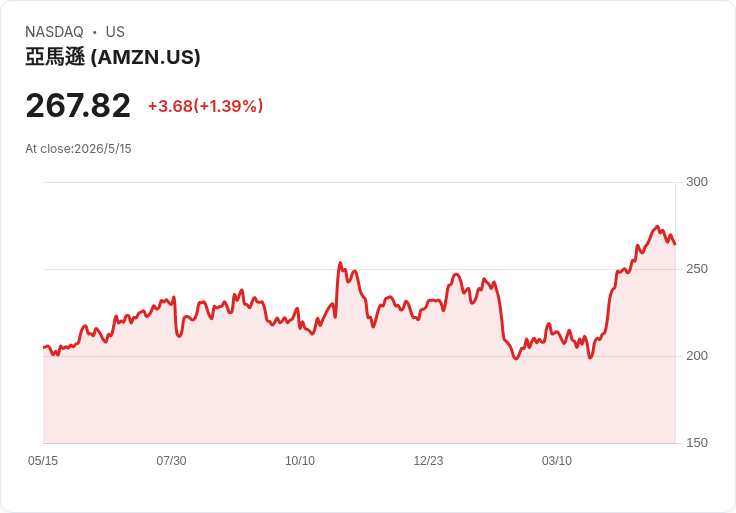This screenshot has width=736, height=513.
Task: Click the price spike peak after 10/10
Action: (x=340, y=263)
